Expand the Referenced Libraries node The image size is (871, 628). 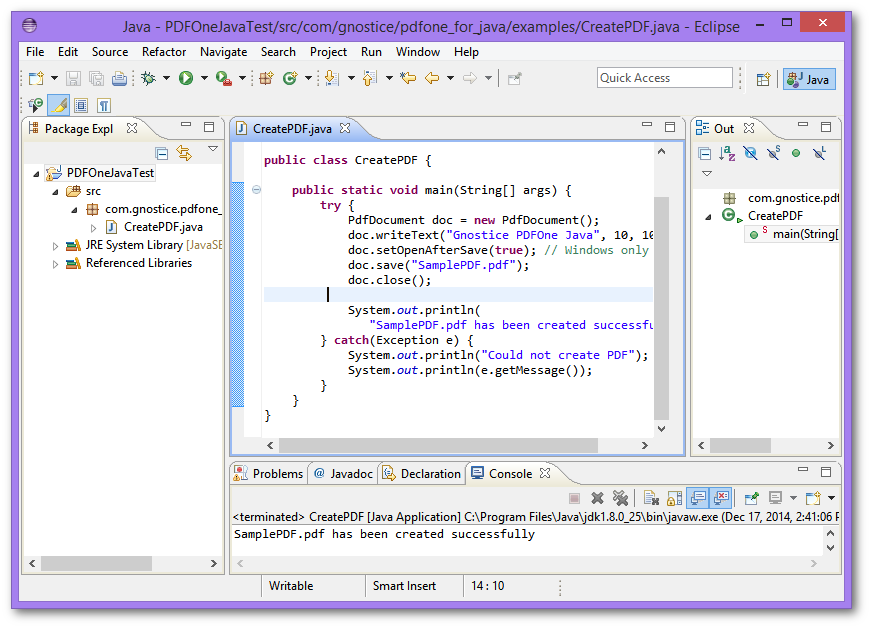[55, 264]
